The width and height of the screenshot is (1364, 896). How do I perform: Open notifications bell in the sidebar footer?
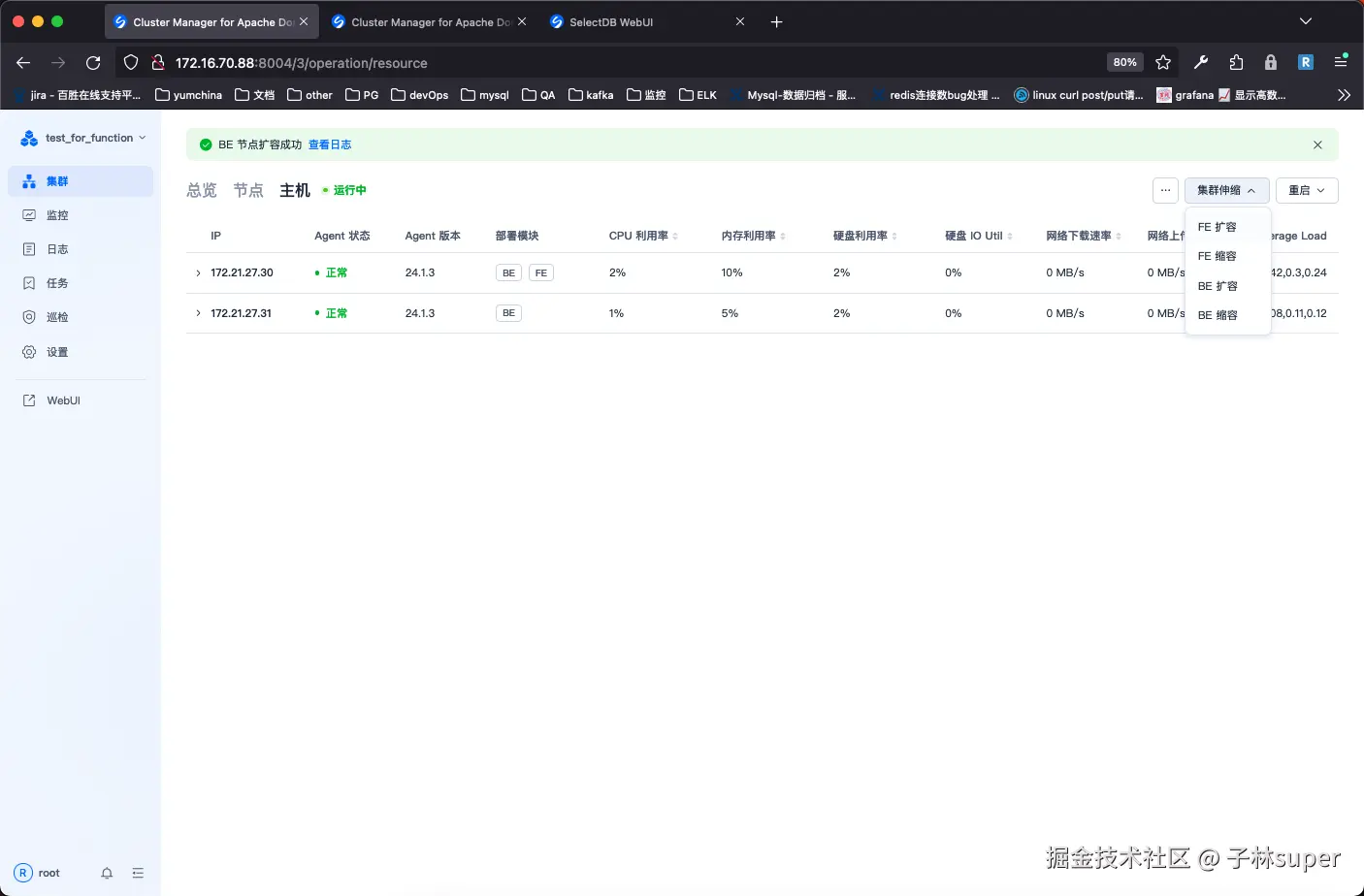point(107,873)
